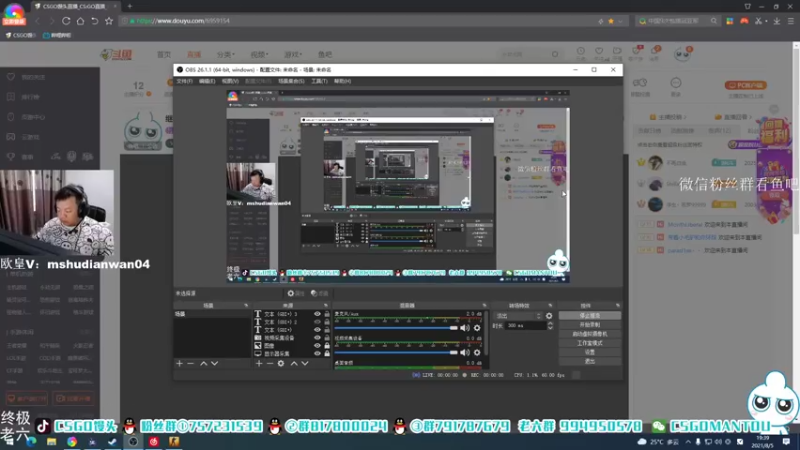Adjust the mic/Aux volume slider
This screenshot has width=800, height=450.
click(x=396, y=328)
